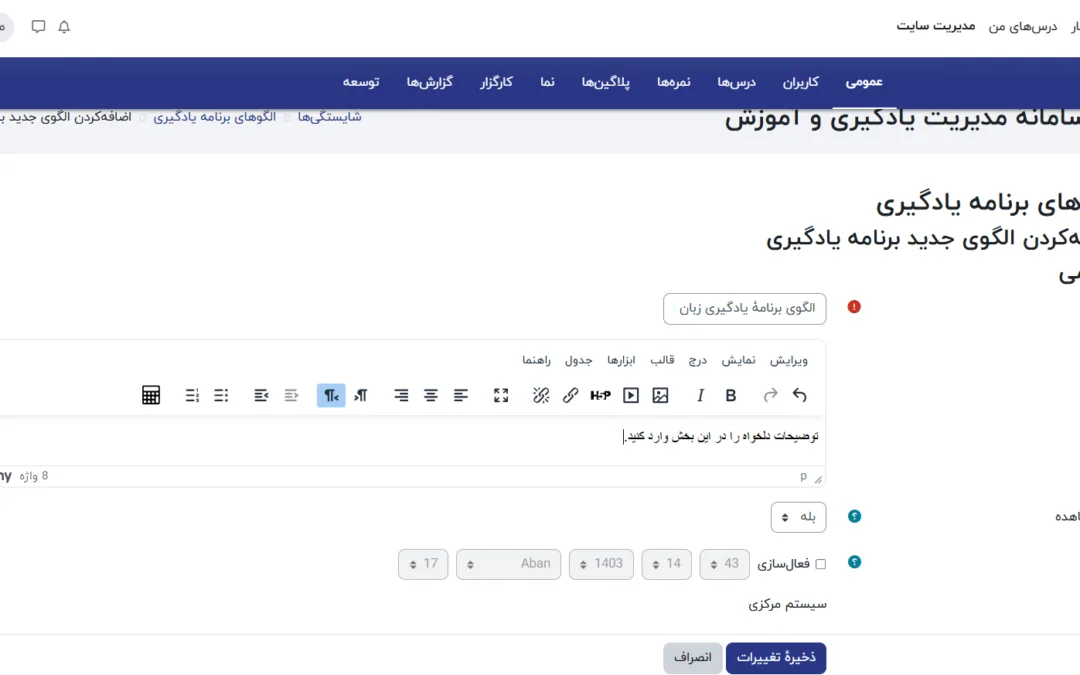Toggle the right-to-left text direction button
1080x675 pixels.
[x=331, y=396]
